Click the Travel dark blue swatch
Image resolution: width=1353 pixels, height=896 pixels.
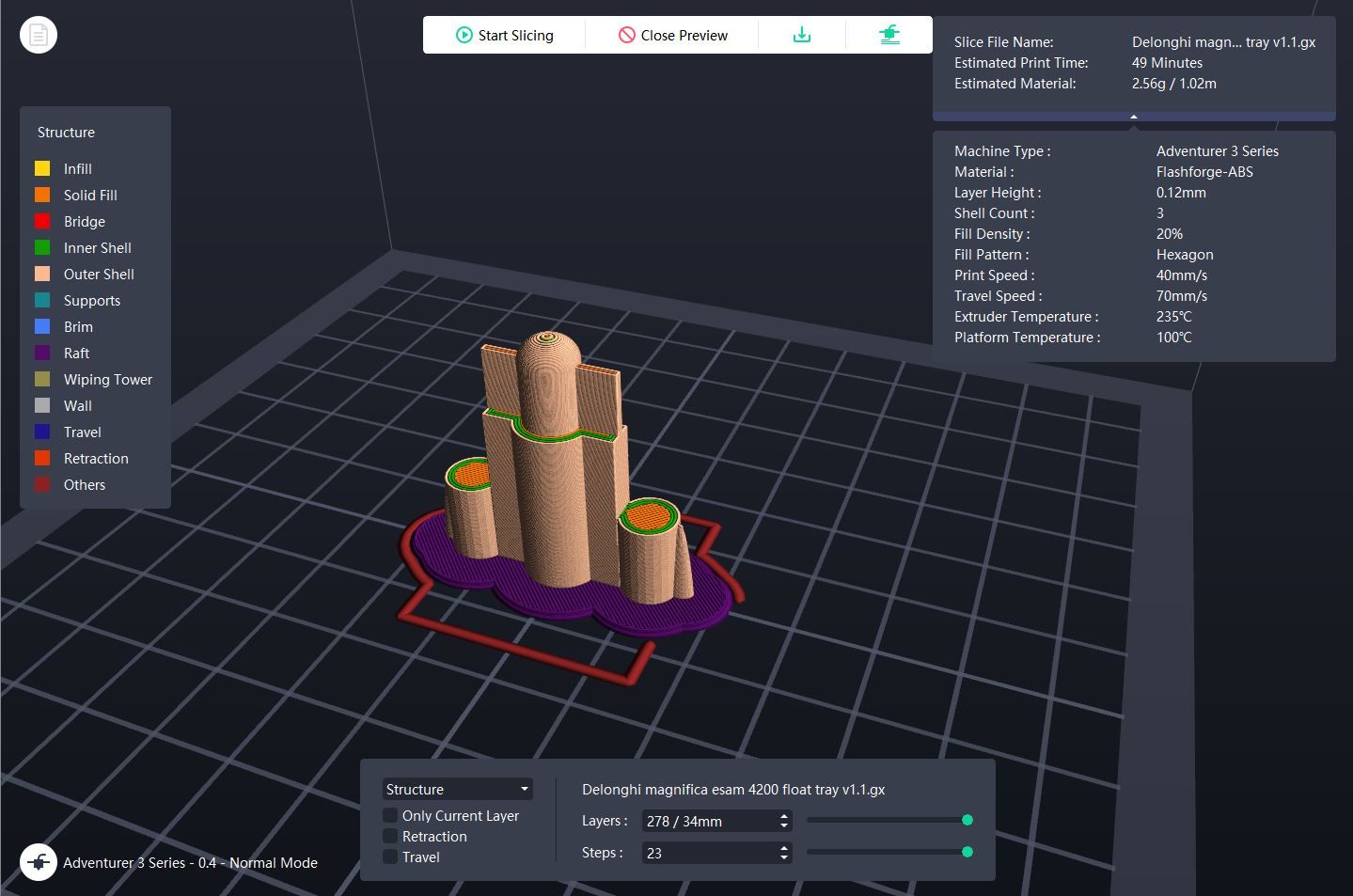pyautogui.click(x=42, y=432)
